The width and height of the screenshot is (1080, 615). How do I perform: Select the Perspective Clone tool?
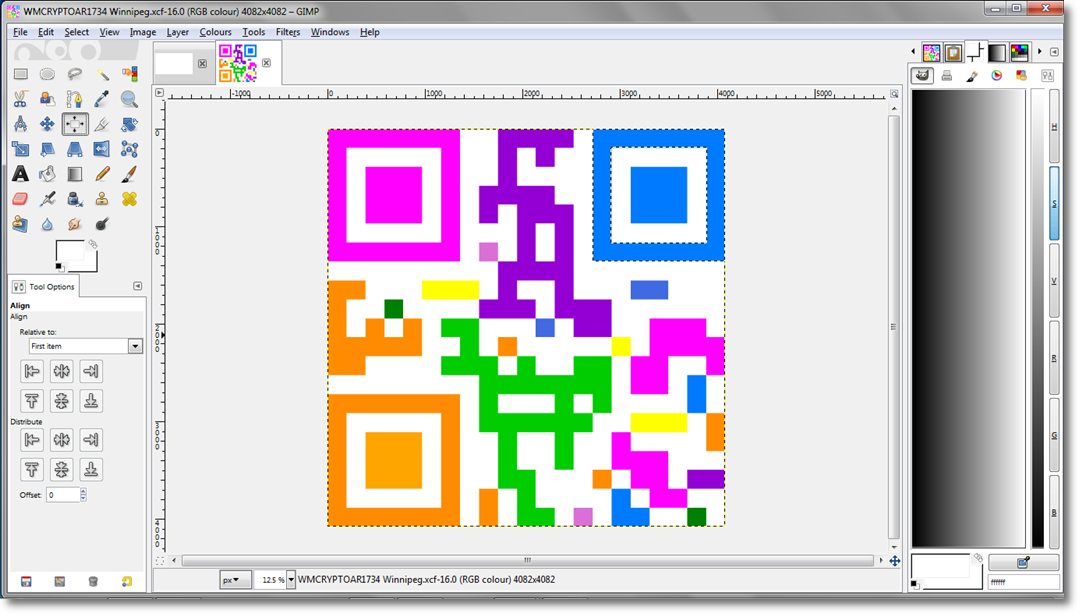[21, 224]
